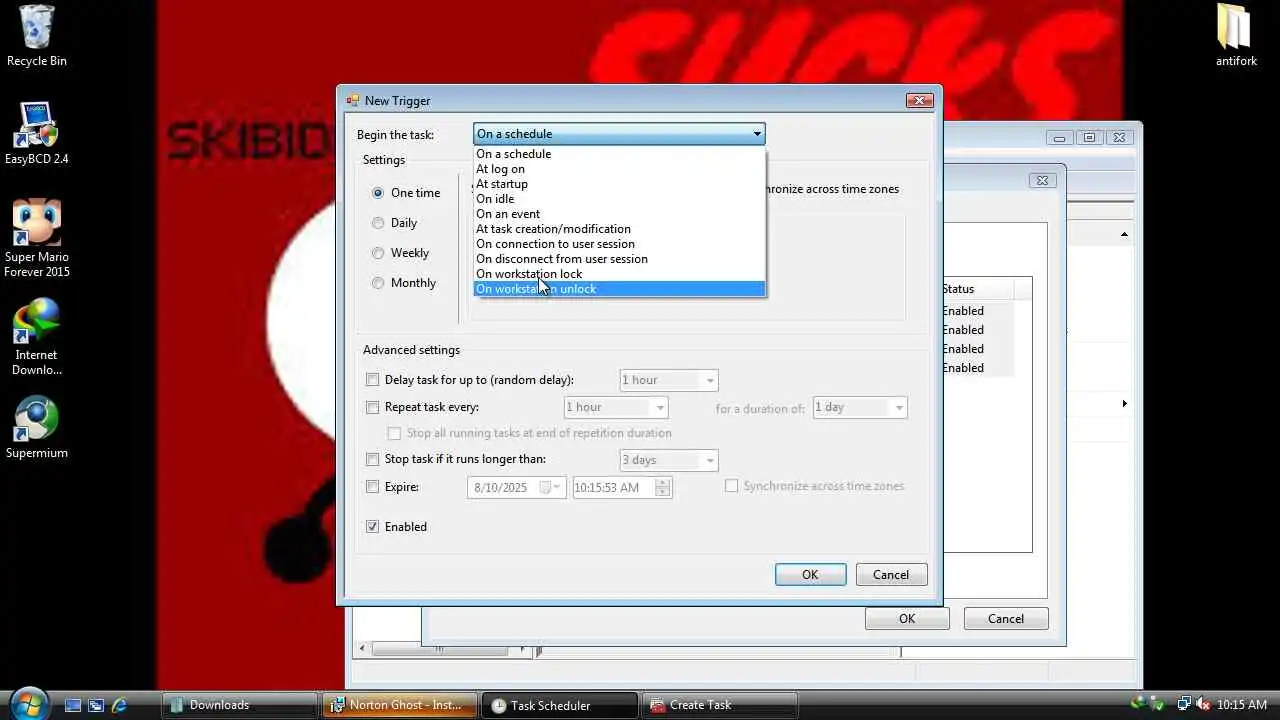
Task: Choose At task creation/modification option
Action: click(619, 229)
